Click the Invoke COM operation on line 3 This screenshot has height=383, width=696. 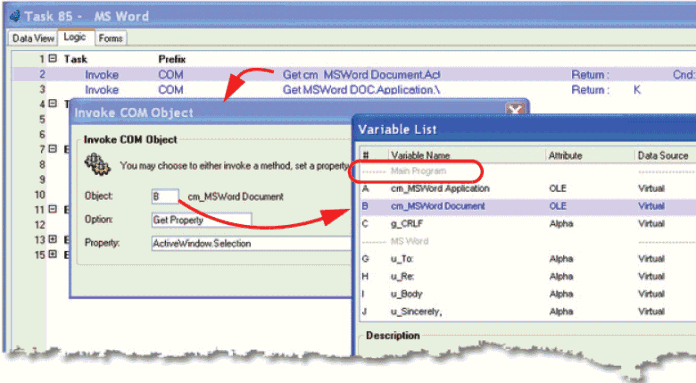(x=102, y=90)
